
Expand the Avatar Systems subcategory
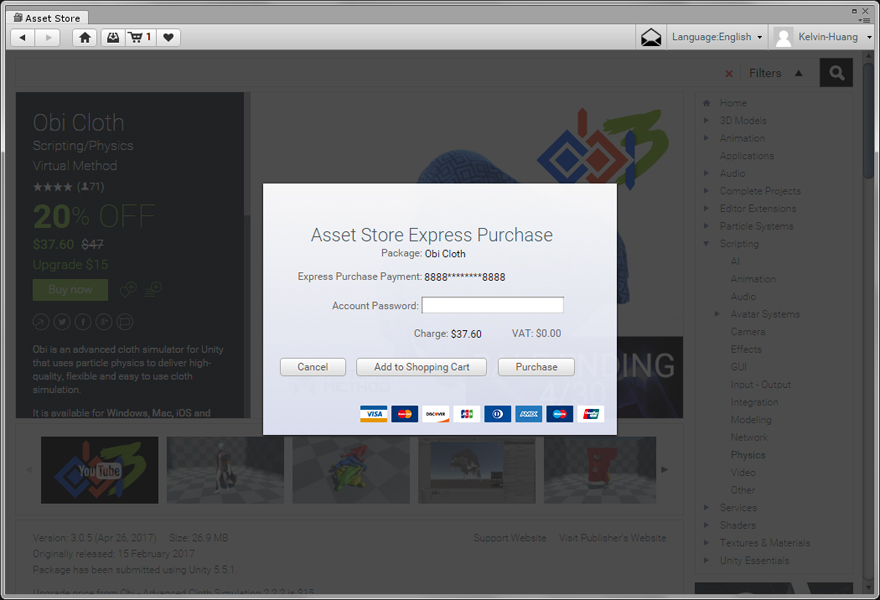pyautogui.click(x=717, y=314)
